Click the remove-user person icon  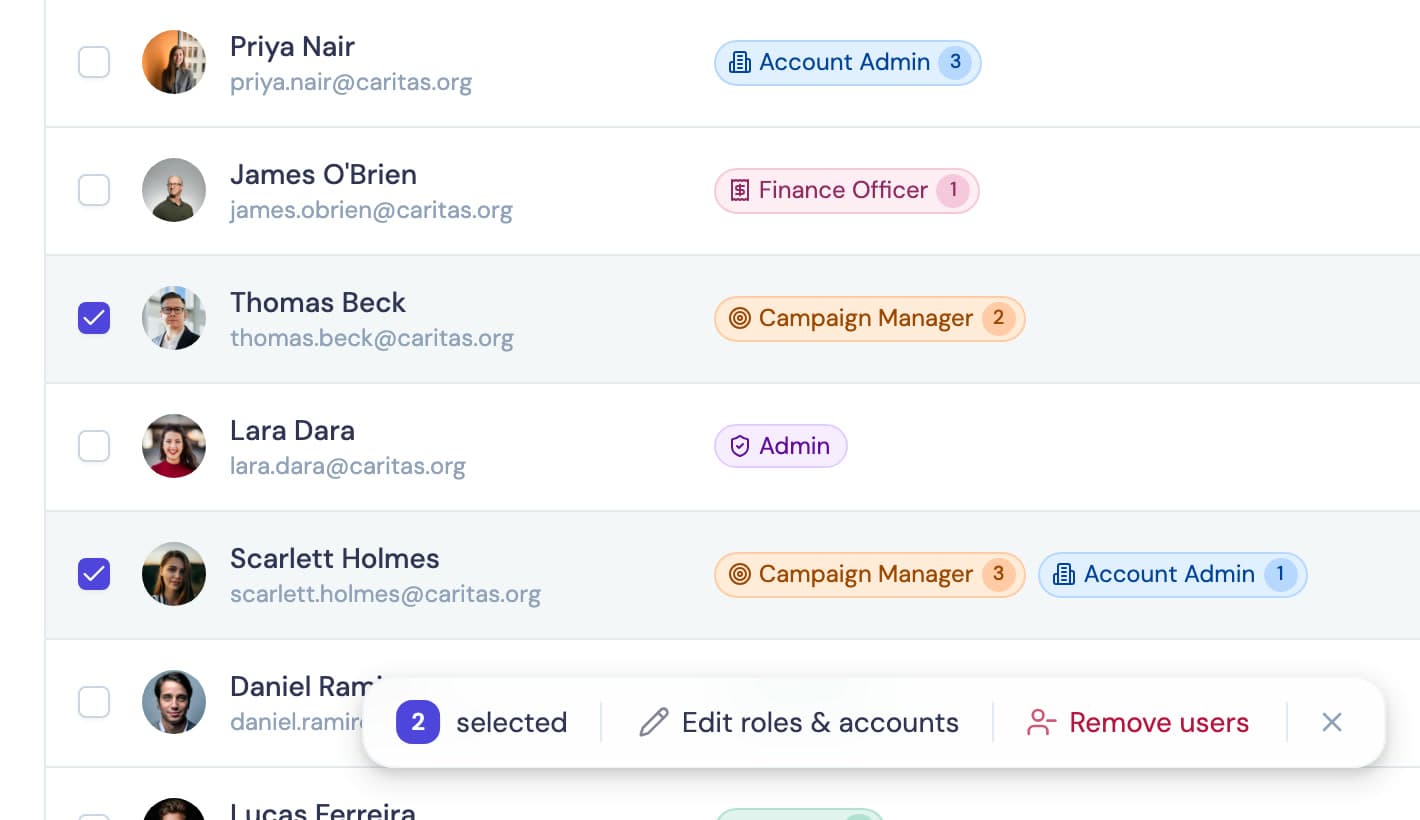1042,722
